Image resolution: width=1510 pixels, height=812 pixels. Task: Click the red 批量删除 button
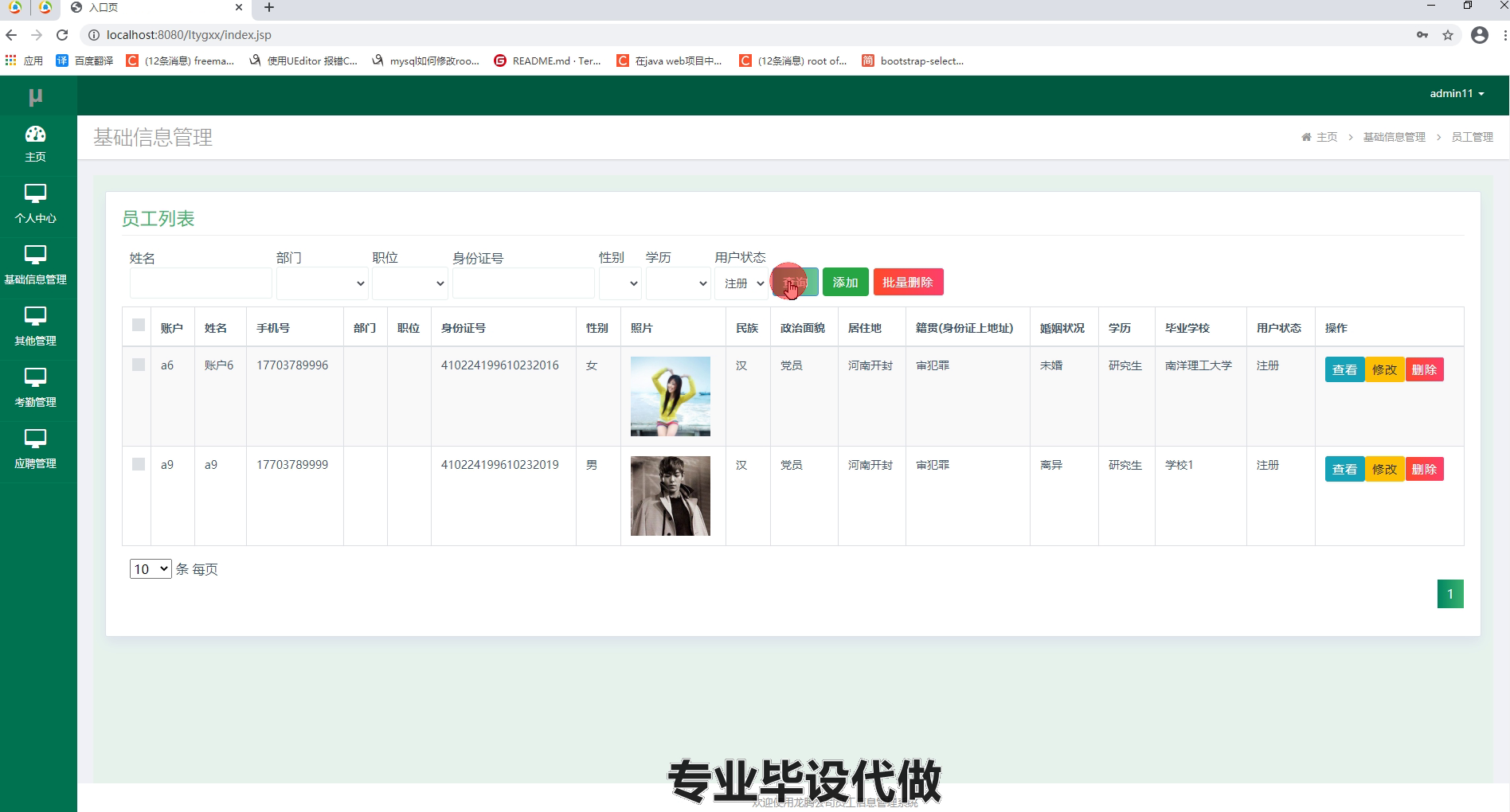coord(908,283)
